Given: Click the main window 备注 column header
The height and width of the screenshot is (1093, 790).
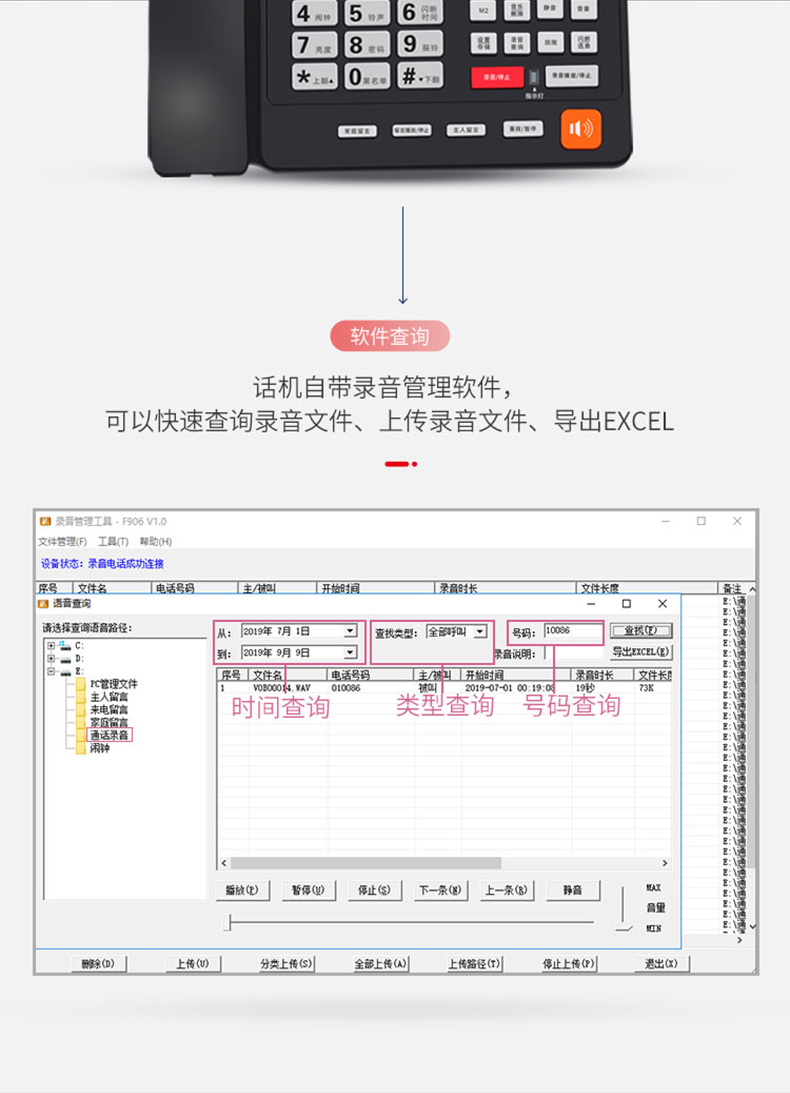Looking at the screenshot, I should click(x=732, y=588).
